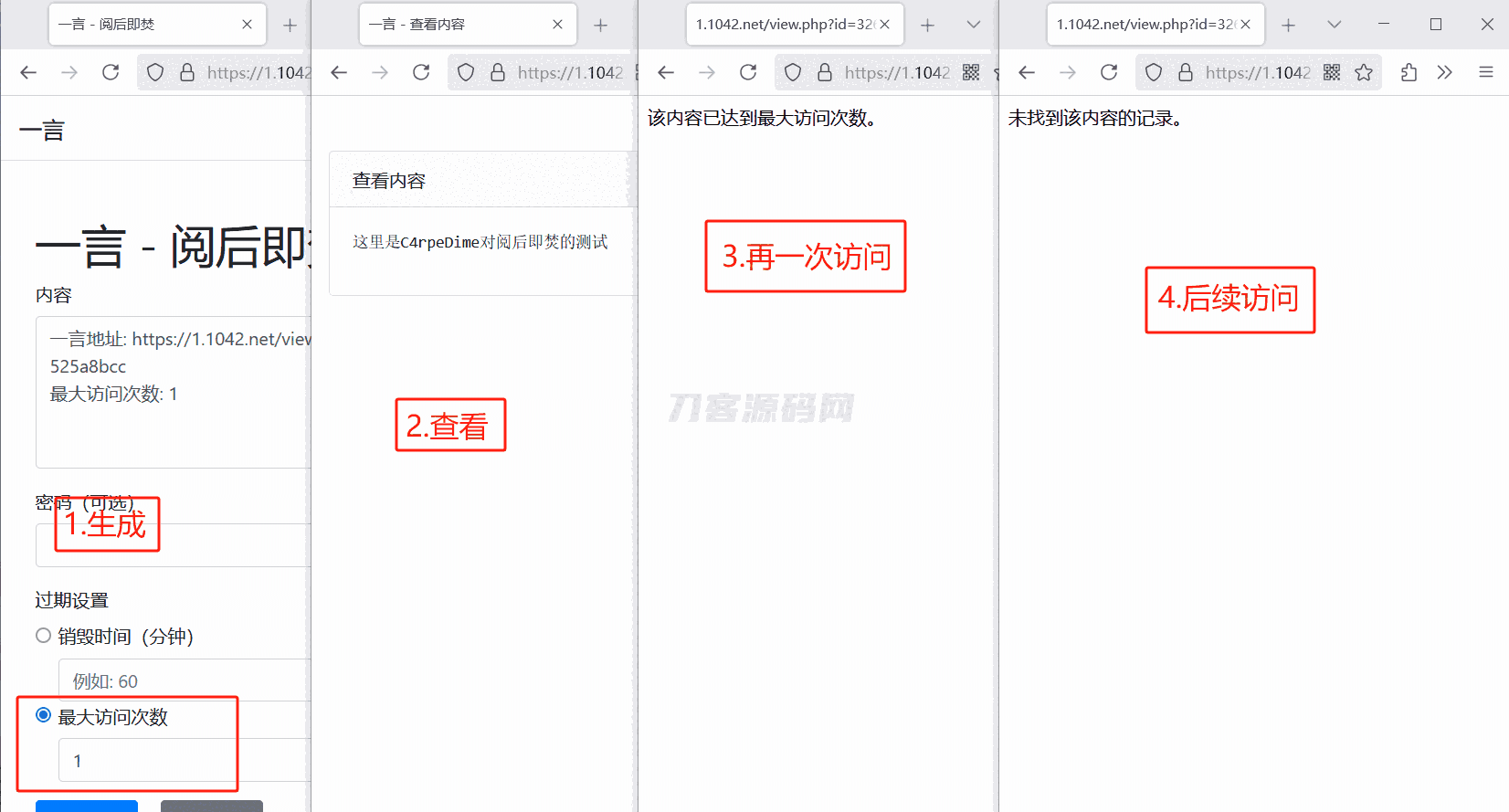Image resolution: width=1509 pixels, height=812 pixels.
Task: Select the 销毁时间 (分钟) radio button
Action: coord(43,636)
